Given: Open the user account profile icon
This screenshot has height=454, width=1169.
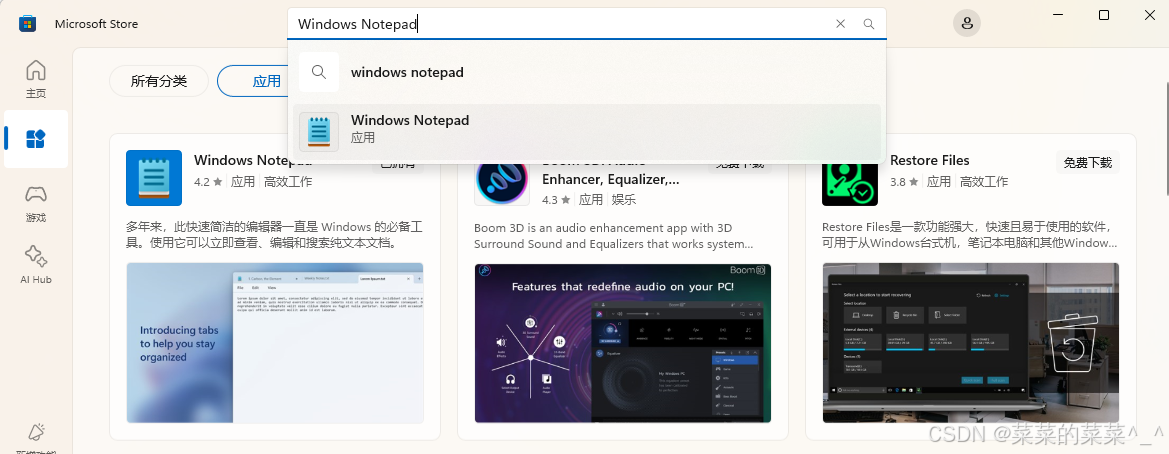Looking at the screenshot, I should pos(967,23).
